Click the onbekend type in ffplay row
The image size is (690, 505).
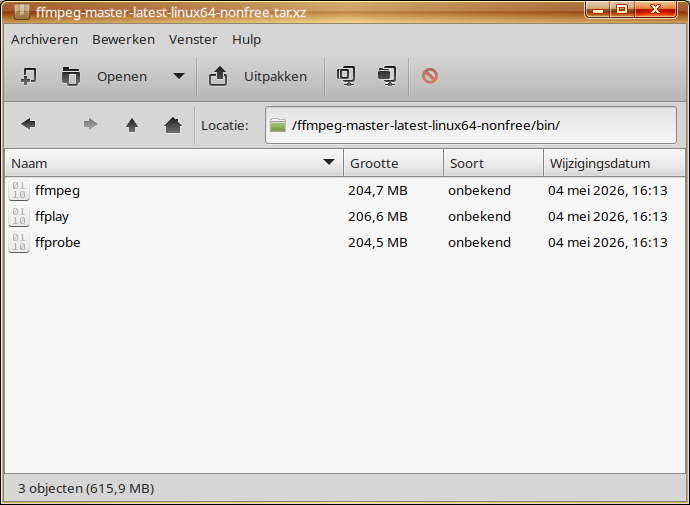(479, 216)
